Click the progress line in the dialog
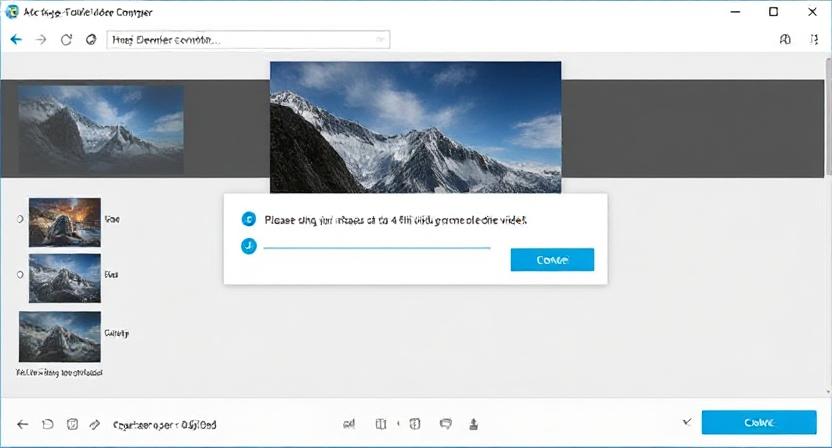The image size is (832, 448). [x=377, y=247]
